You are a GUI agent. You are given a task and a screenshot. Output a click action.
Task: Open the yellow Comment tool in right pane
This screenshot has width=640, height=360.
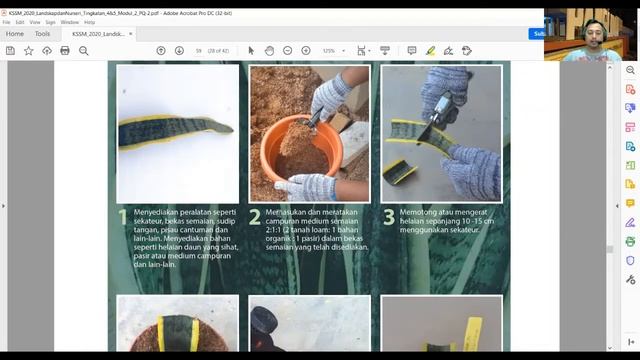(630, 203)
